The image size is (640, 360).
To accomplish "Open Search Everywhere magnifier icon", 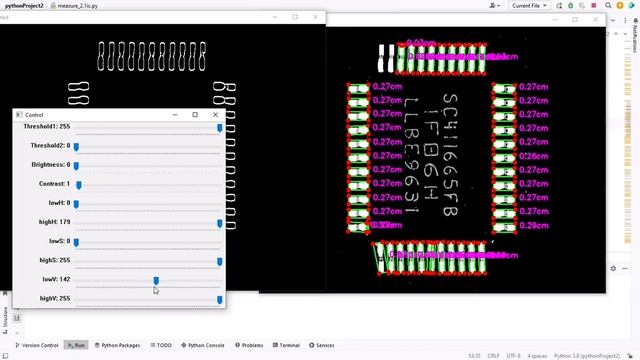I will click(x=608, y=6).
